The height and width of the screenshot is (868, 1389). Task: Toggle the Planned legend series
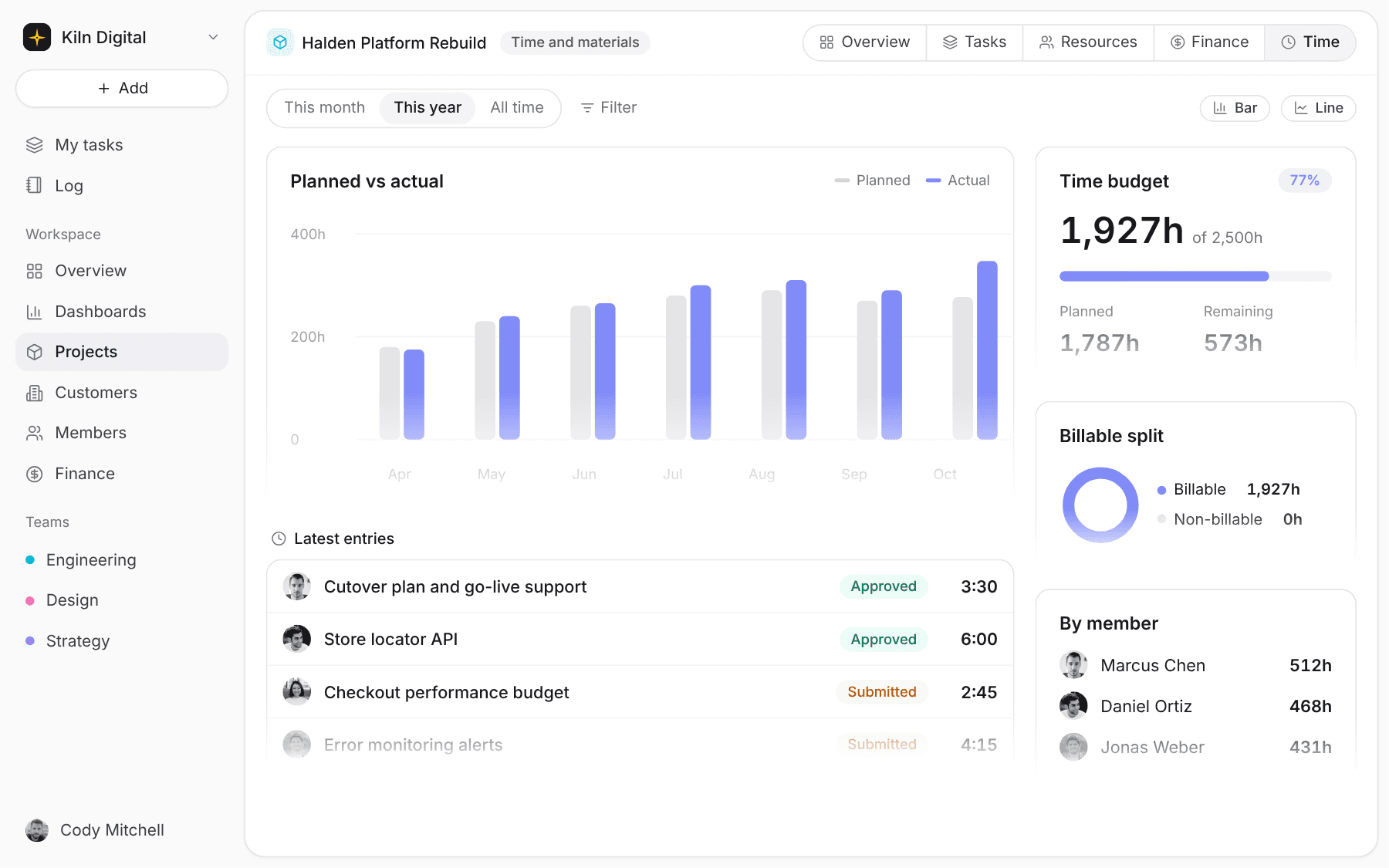tap(872, 181)
